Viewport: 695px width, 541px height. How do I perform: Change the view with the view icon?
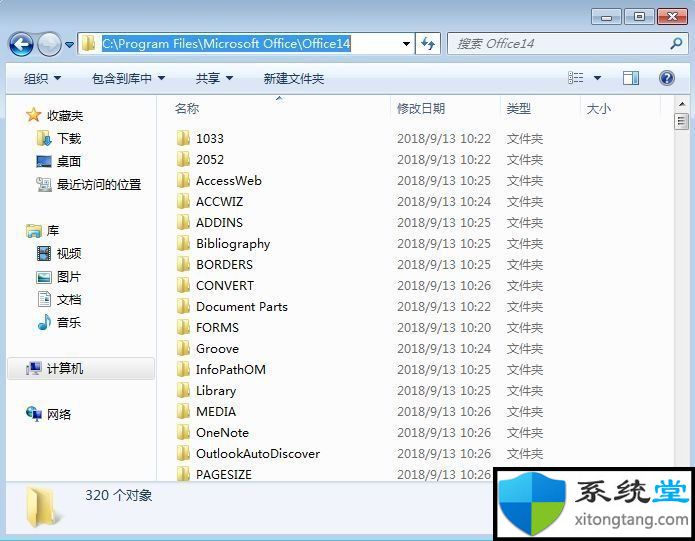[x=575, y=78]
